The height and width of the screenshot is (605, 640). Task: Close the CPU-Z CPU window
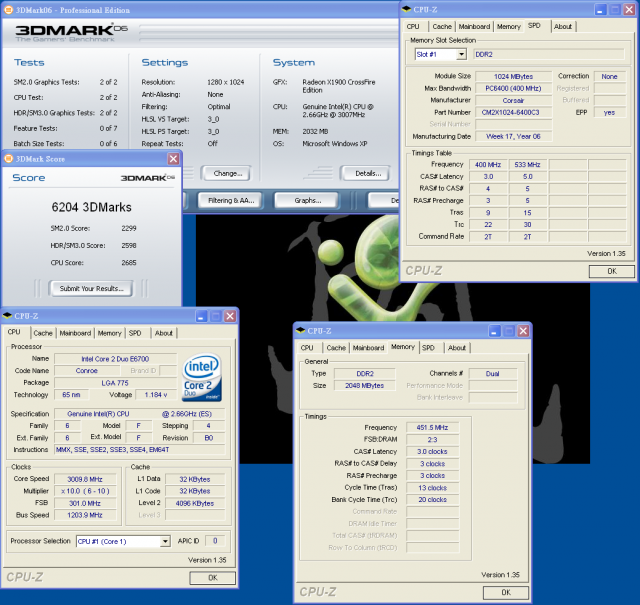(x=230, y=316)
